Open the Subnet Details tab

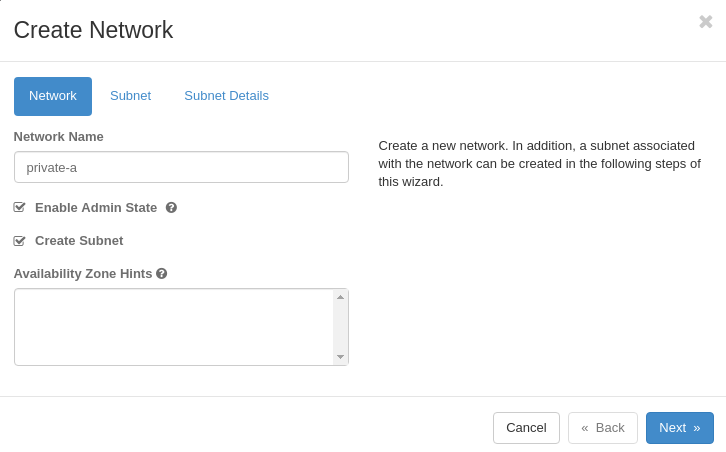pyautogui.click(x=226, y=96)
